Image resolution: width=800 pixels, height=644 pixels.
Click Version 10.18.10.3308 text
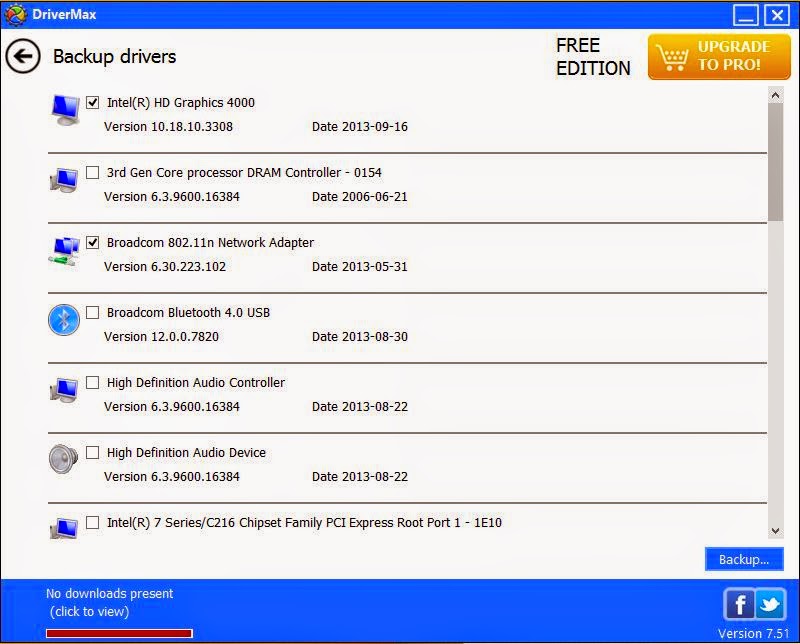[168, 127]
